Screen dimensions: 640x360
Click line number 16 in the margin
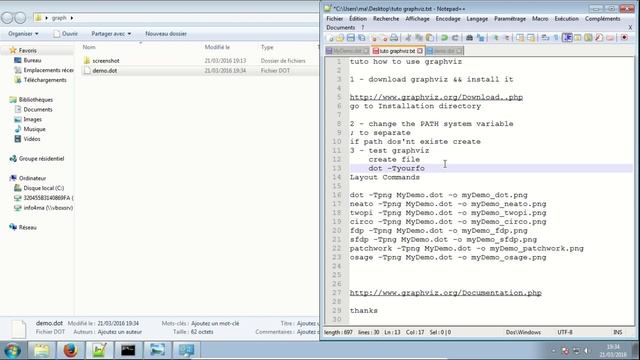(336, 195)
